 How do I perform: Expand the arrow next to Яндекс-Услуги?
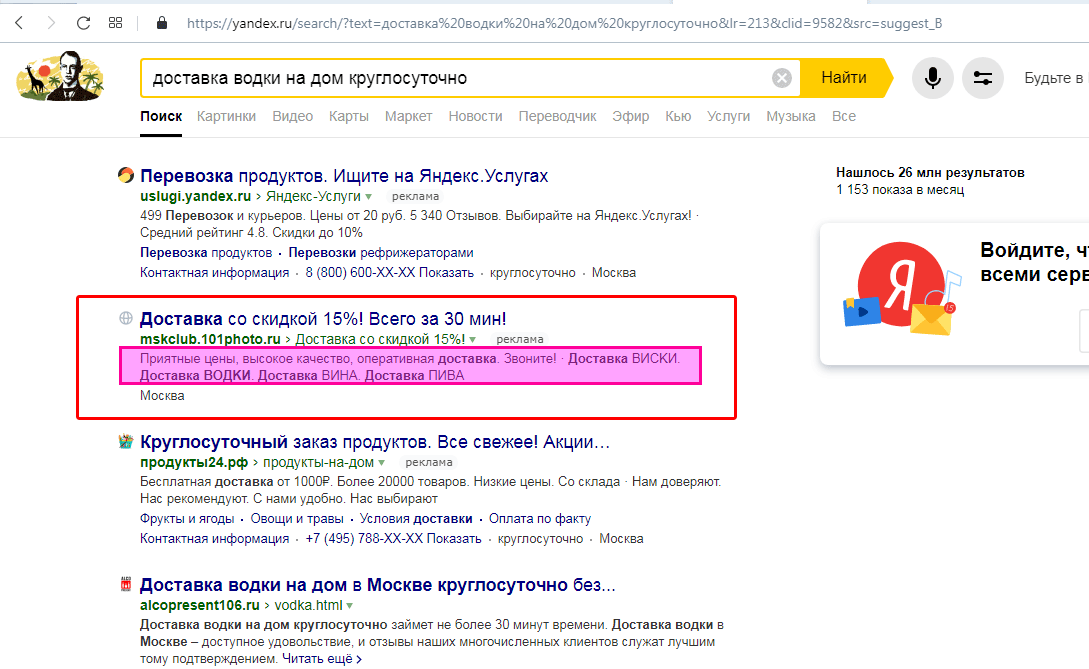pos(369,197)
